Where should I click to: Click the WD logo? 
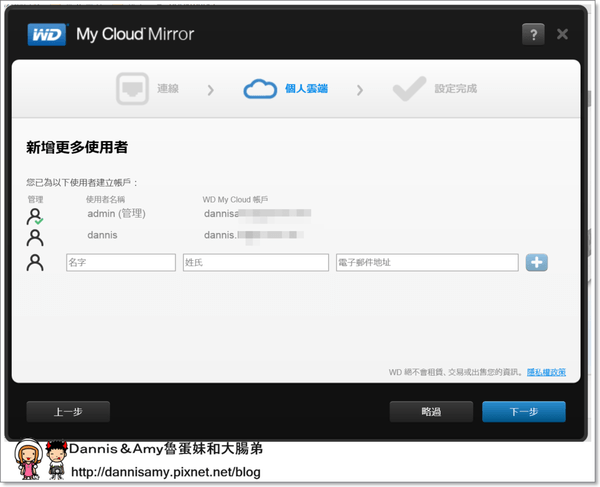47,34
